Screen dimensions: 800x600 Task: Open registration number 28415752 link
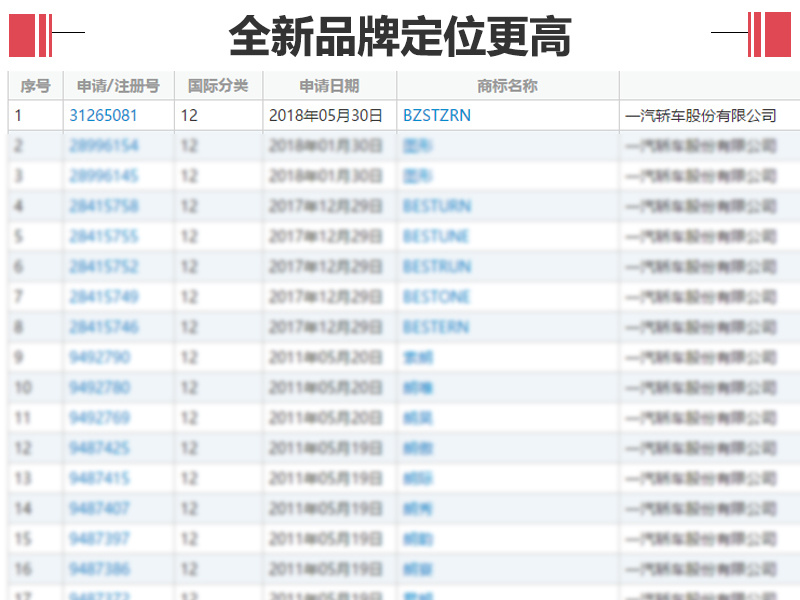pyautogui.click(x=104, y=266)
